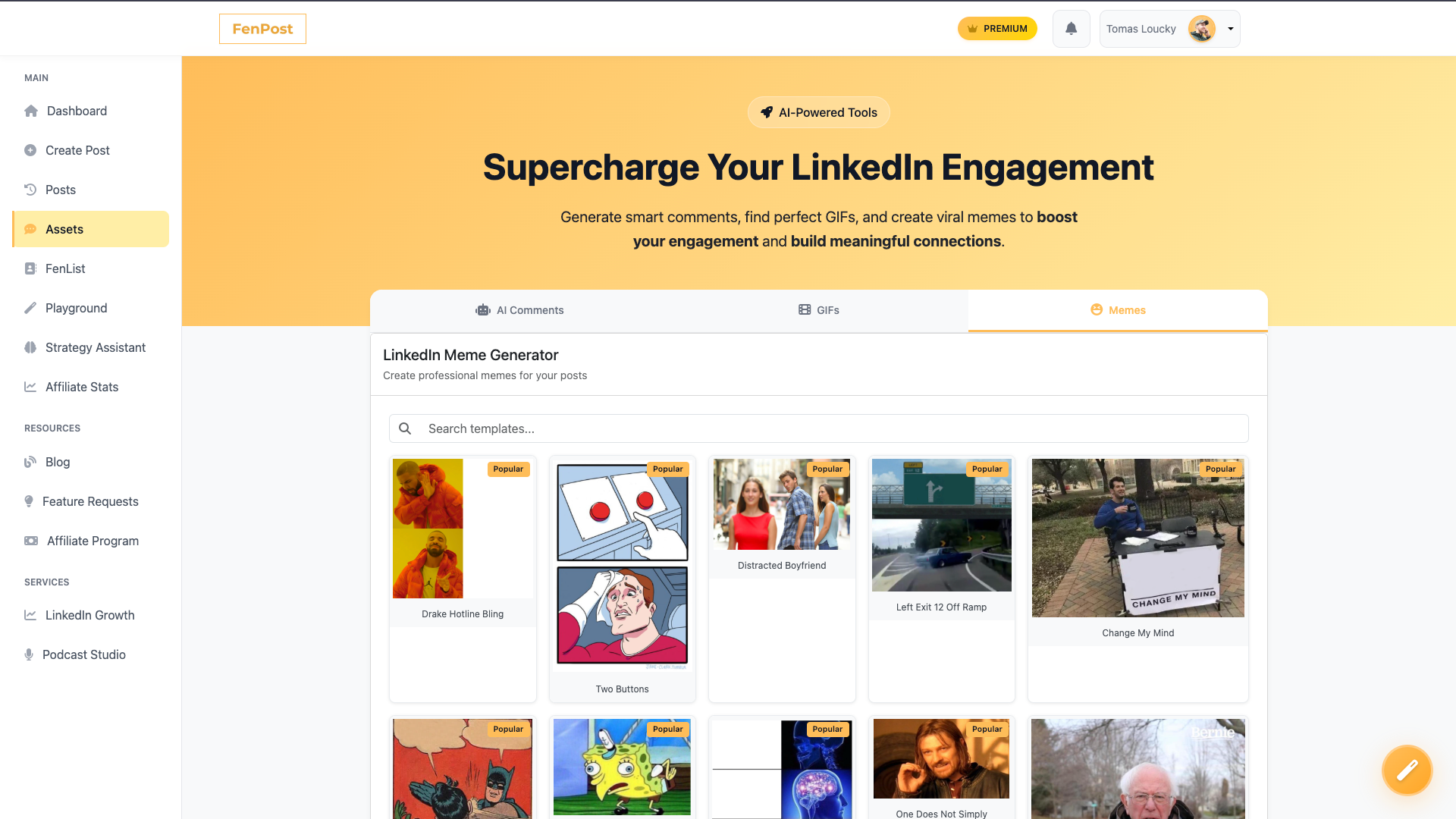
Task: Click the FenList contact icon
Action: pos(30,268)
